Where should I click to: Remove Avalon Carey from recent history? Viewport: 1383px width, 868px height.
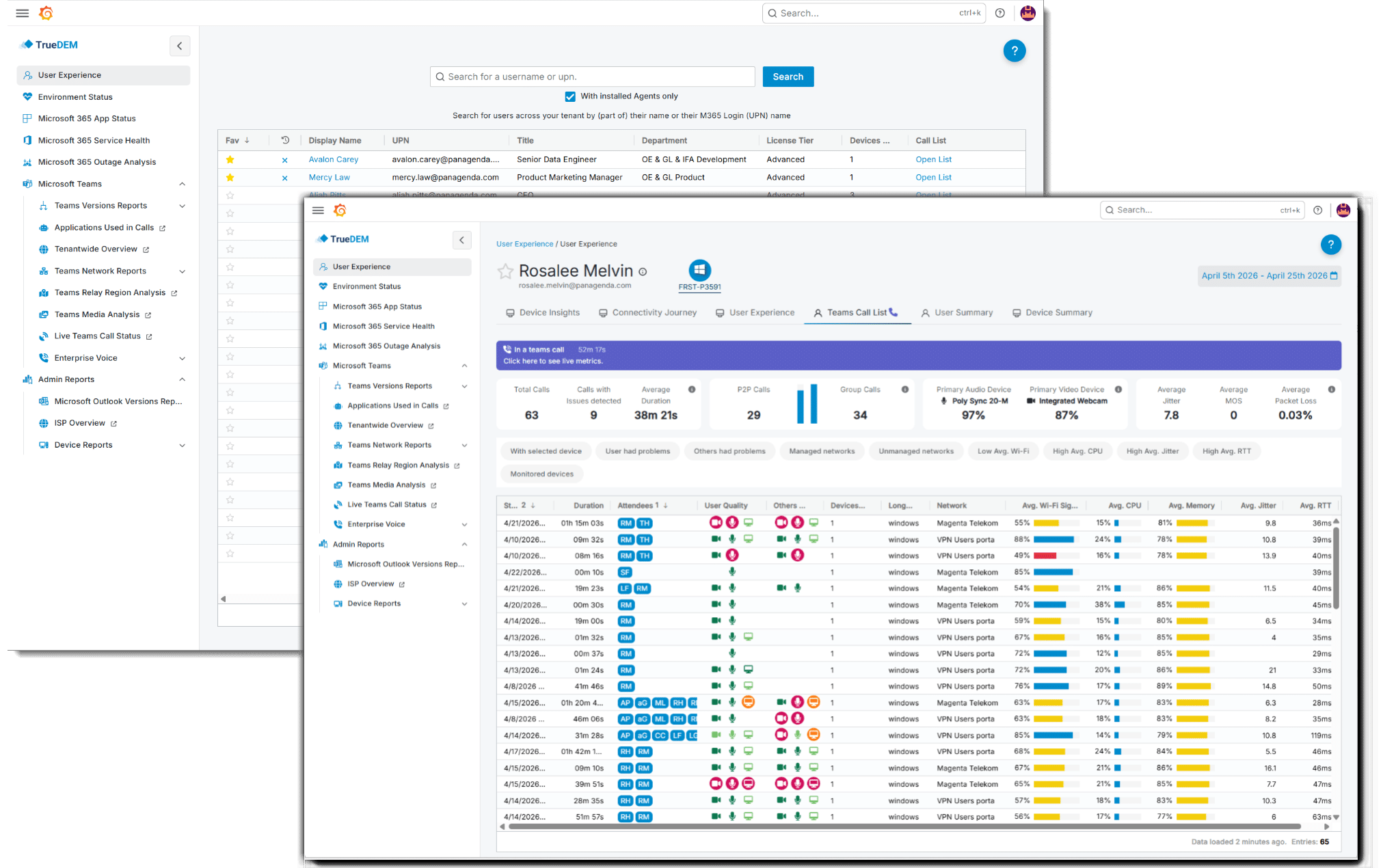coord(284,160)
